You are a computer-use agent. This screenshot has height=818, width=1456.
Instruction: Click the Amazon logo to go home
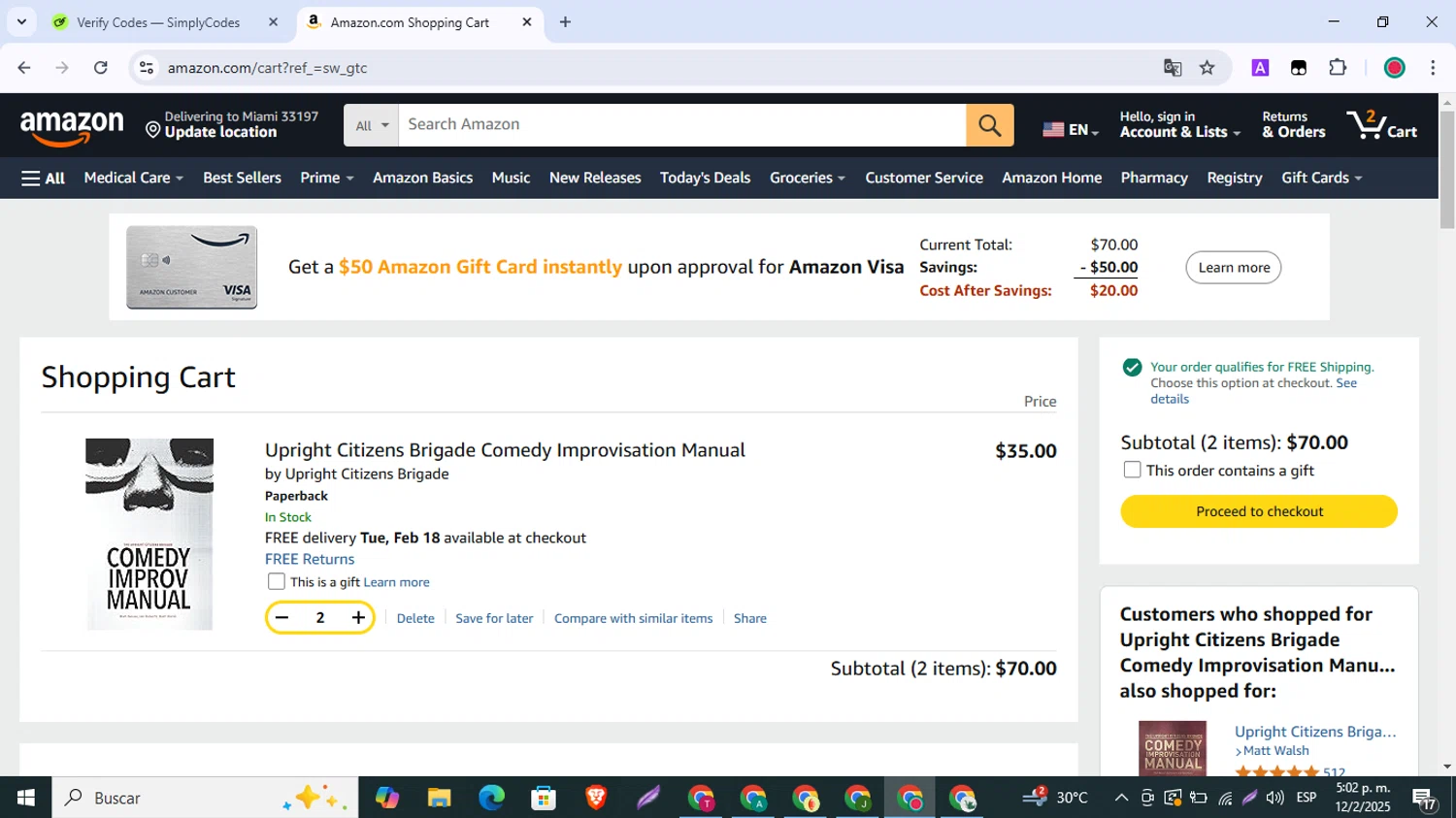73,127
